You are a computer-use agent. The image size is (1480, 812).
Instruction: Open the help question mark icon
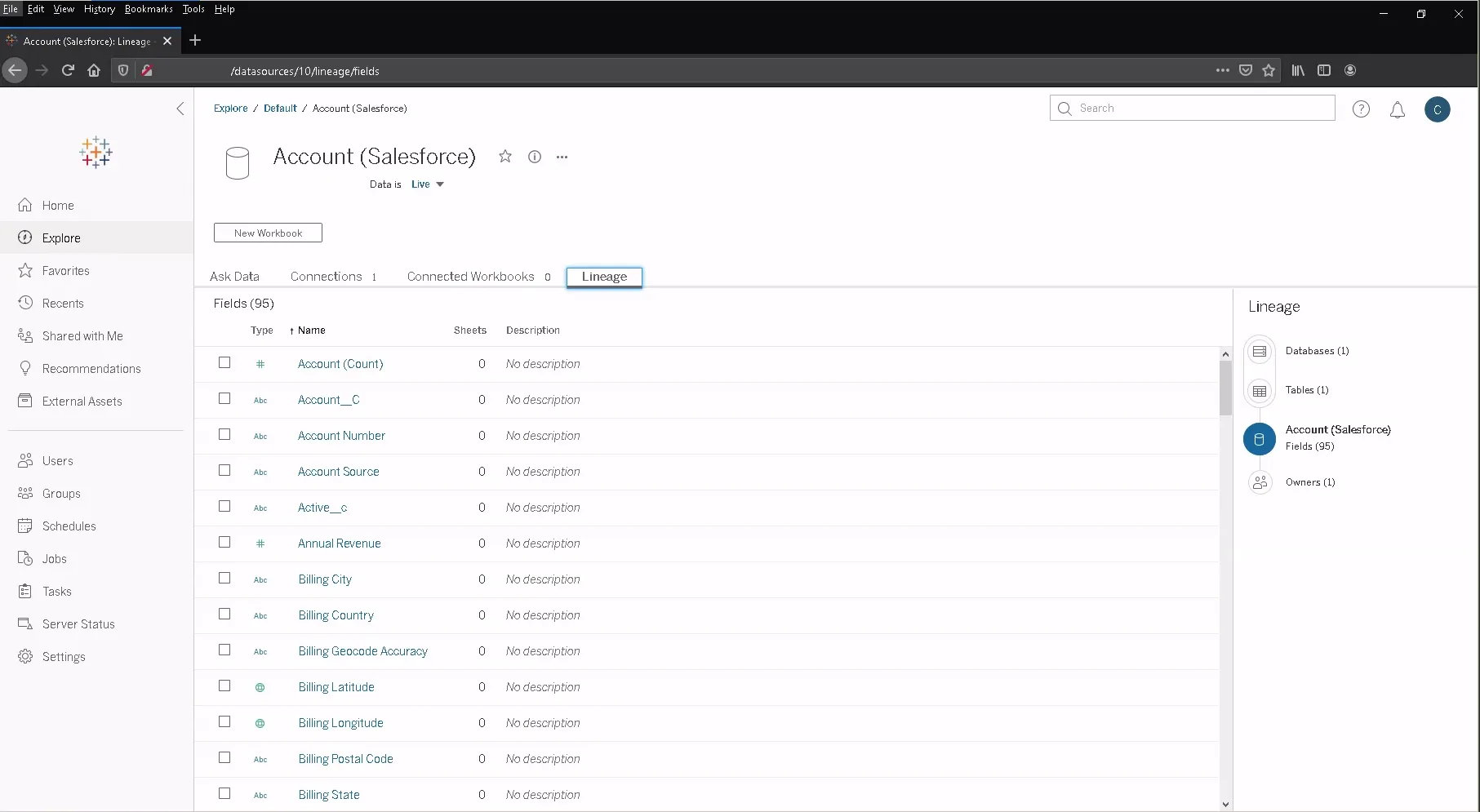(x=1361, y=109)
